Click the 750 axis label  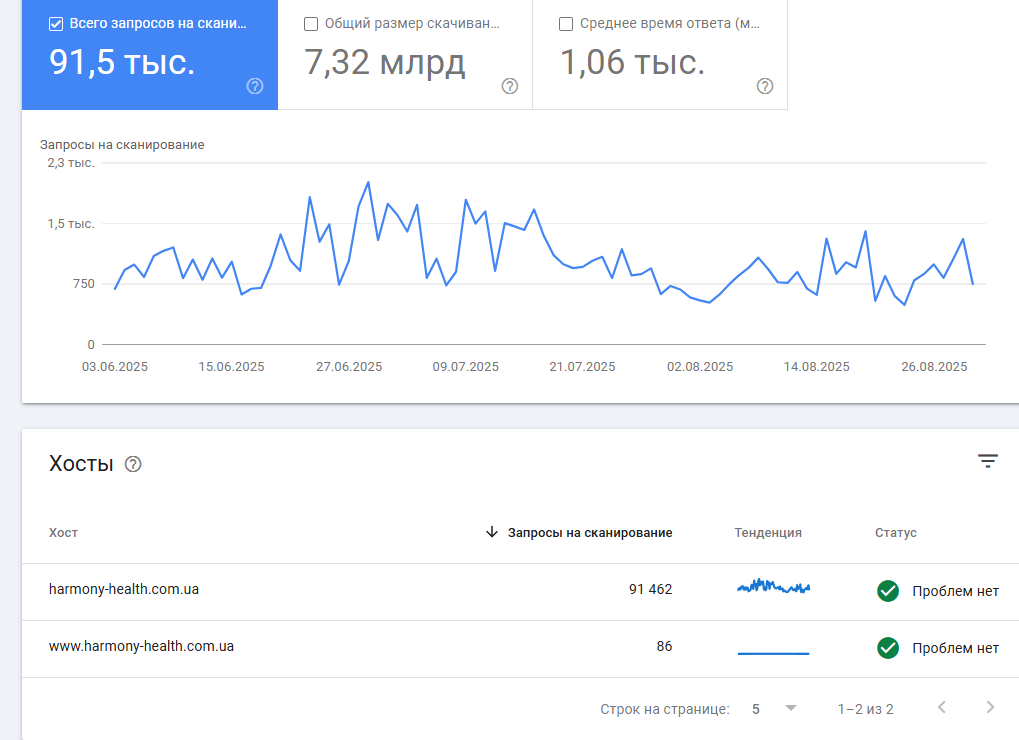pos(83,284)
